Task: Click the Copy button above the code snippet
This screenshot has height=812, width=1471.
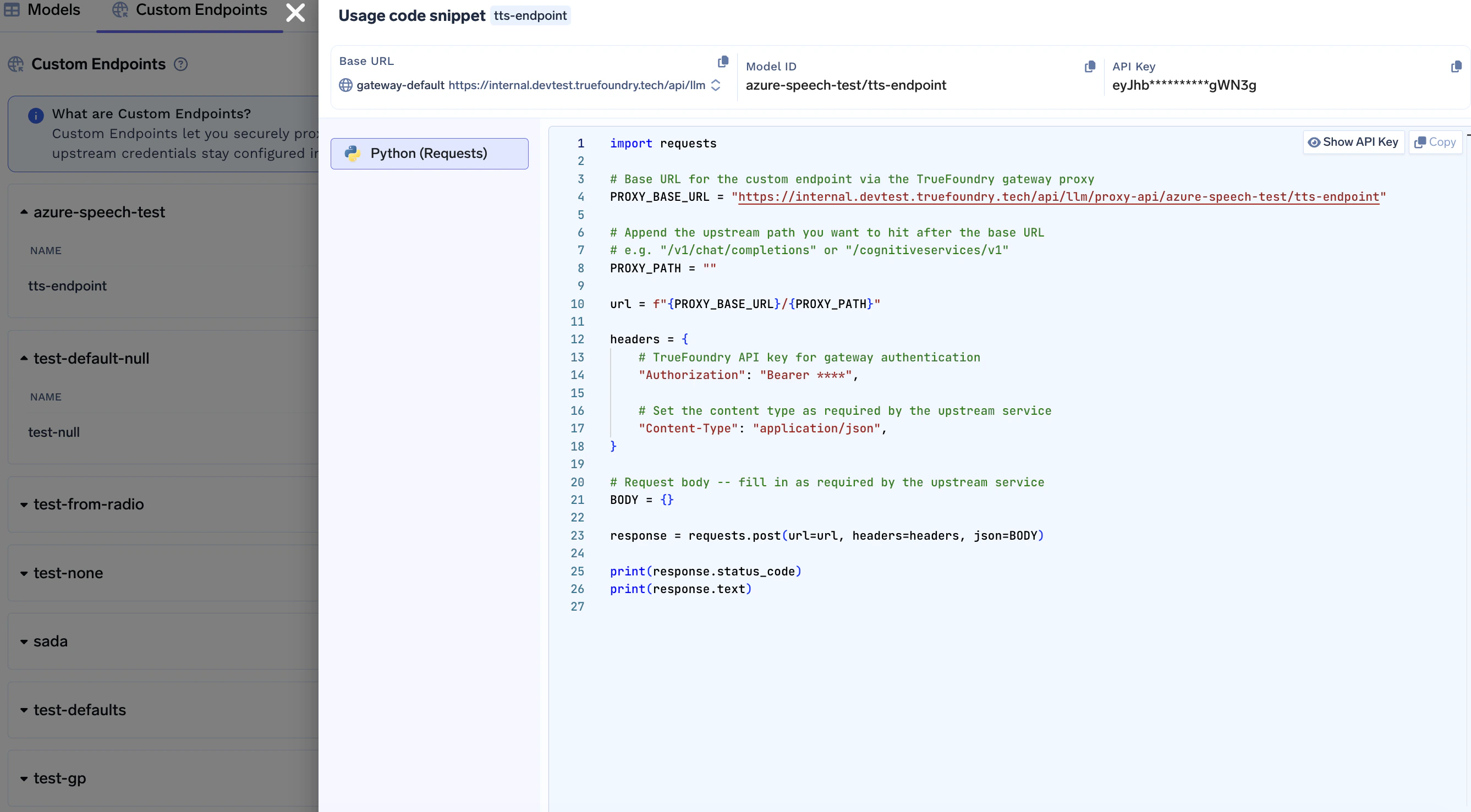Action: (1435, 141)
